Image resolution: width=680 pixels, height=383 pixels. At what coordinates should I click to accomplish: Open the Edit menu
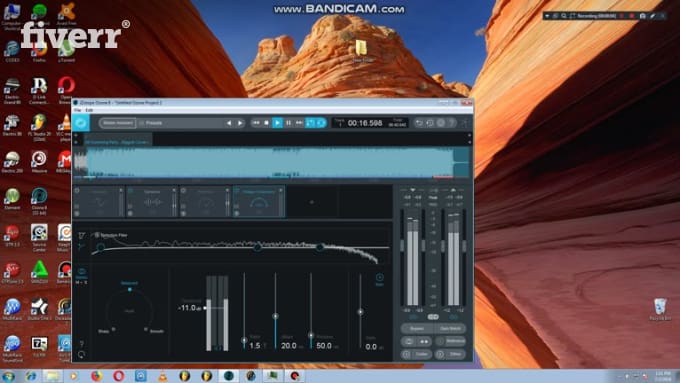pyautogui.click(x=89, y=111)
